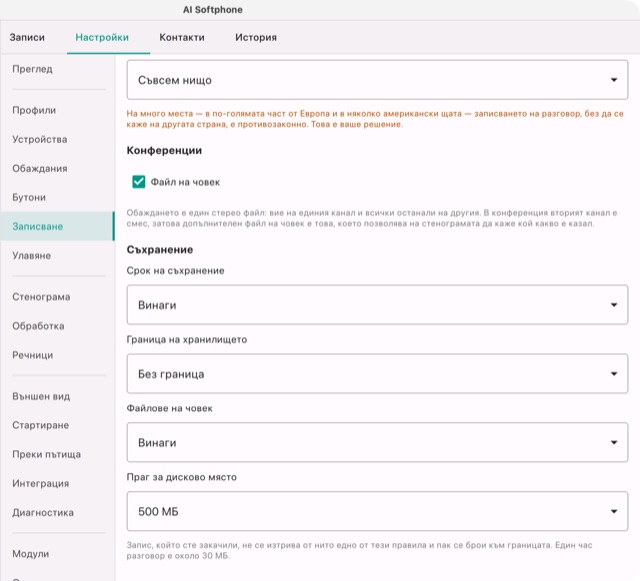Toggle the Файл на човек checkbox
The width and height of the screenshot is (640, 581).
click(x=139, y=182)
